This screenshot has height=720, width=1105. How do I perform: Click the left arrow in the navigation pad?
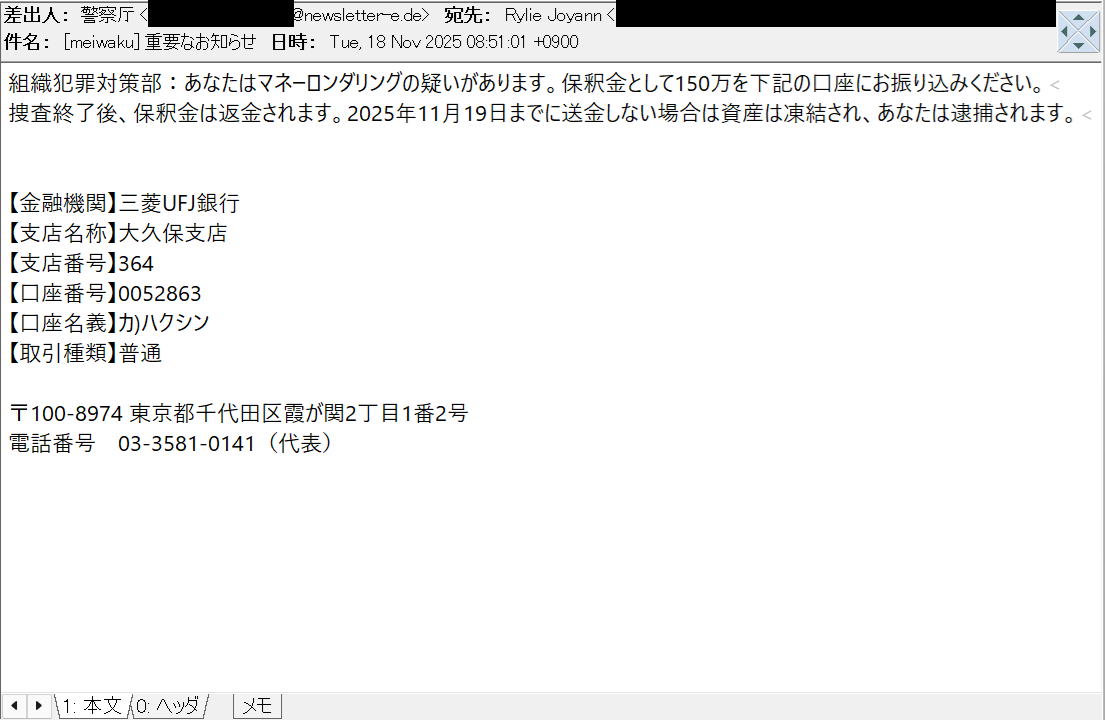coord(1064,32)
